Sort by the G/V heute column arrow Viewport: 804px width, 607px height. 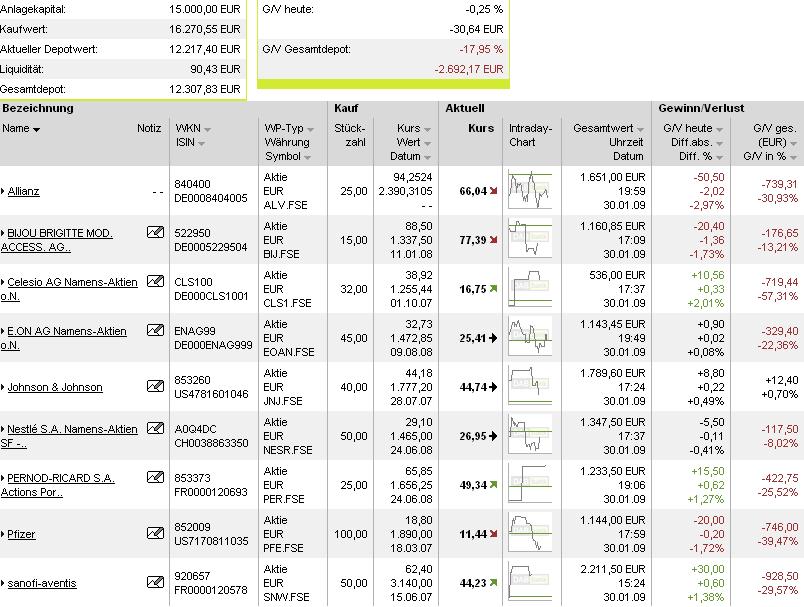719,130
